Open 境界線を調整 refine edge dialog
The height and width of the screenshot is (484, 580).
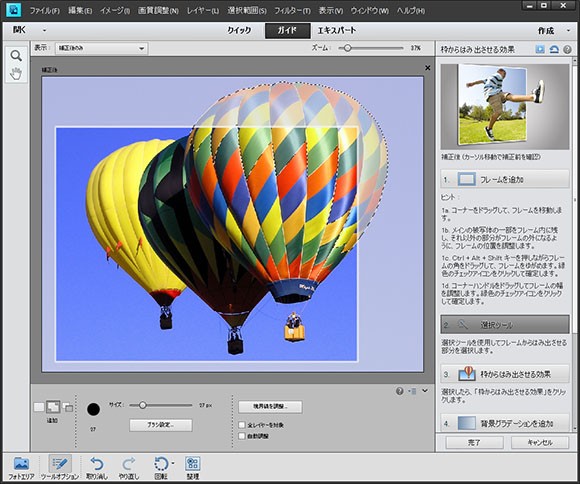270,406
